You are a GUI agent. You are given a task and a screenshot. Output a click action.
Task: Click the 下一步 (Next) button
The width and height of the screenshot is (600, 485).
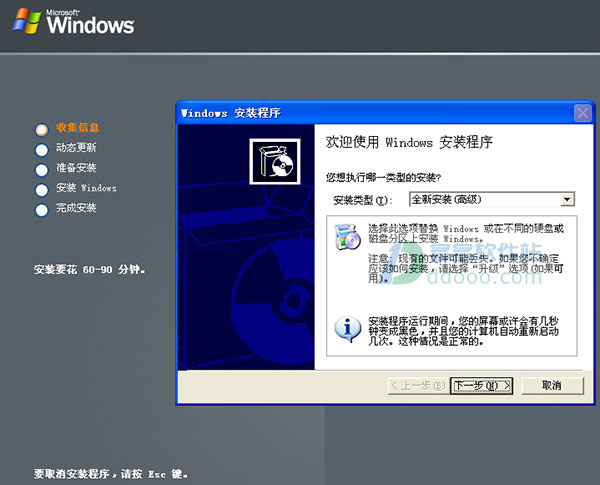[481, 385]
